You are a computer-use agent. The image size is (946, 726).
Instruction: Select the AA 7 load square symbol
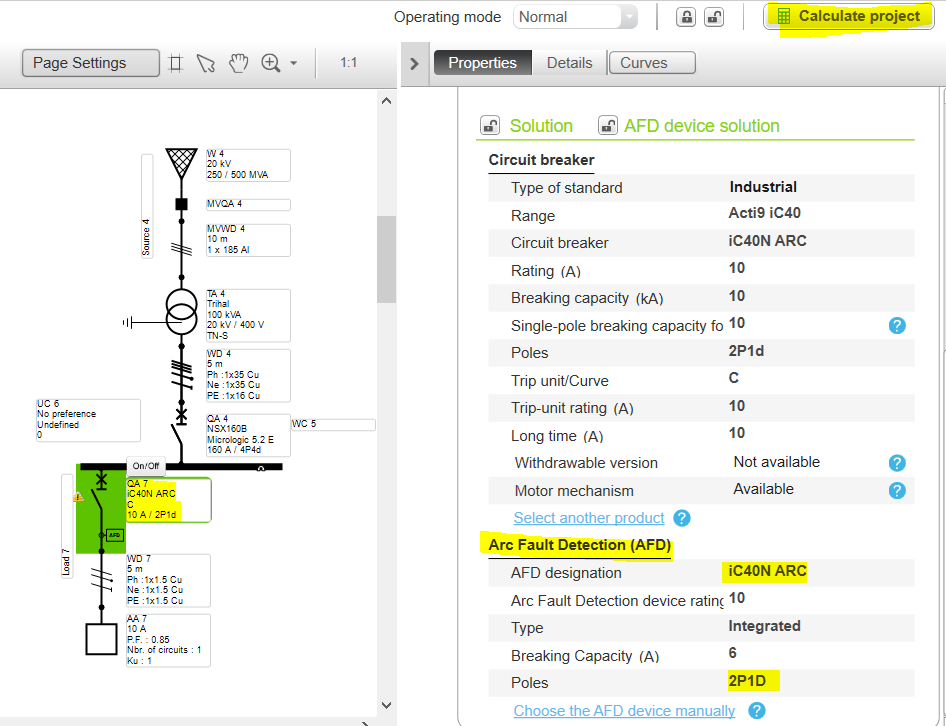coord(101,639)
